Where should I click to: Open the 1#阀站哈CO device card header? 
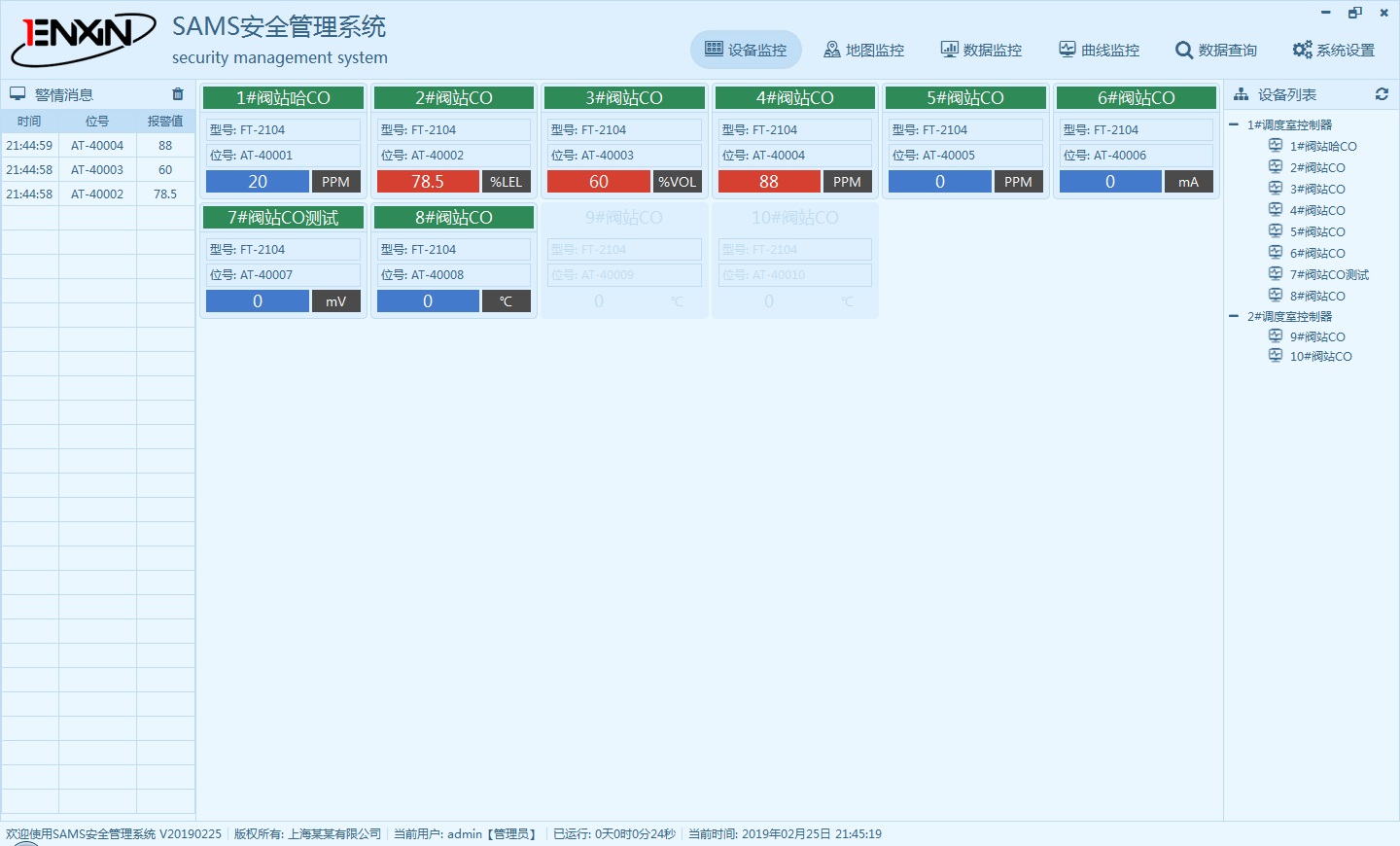283,98
